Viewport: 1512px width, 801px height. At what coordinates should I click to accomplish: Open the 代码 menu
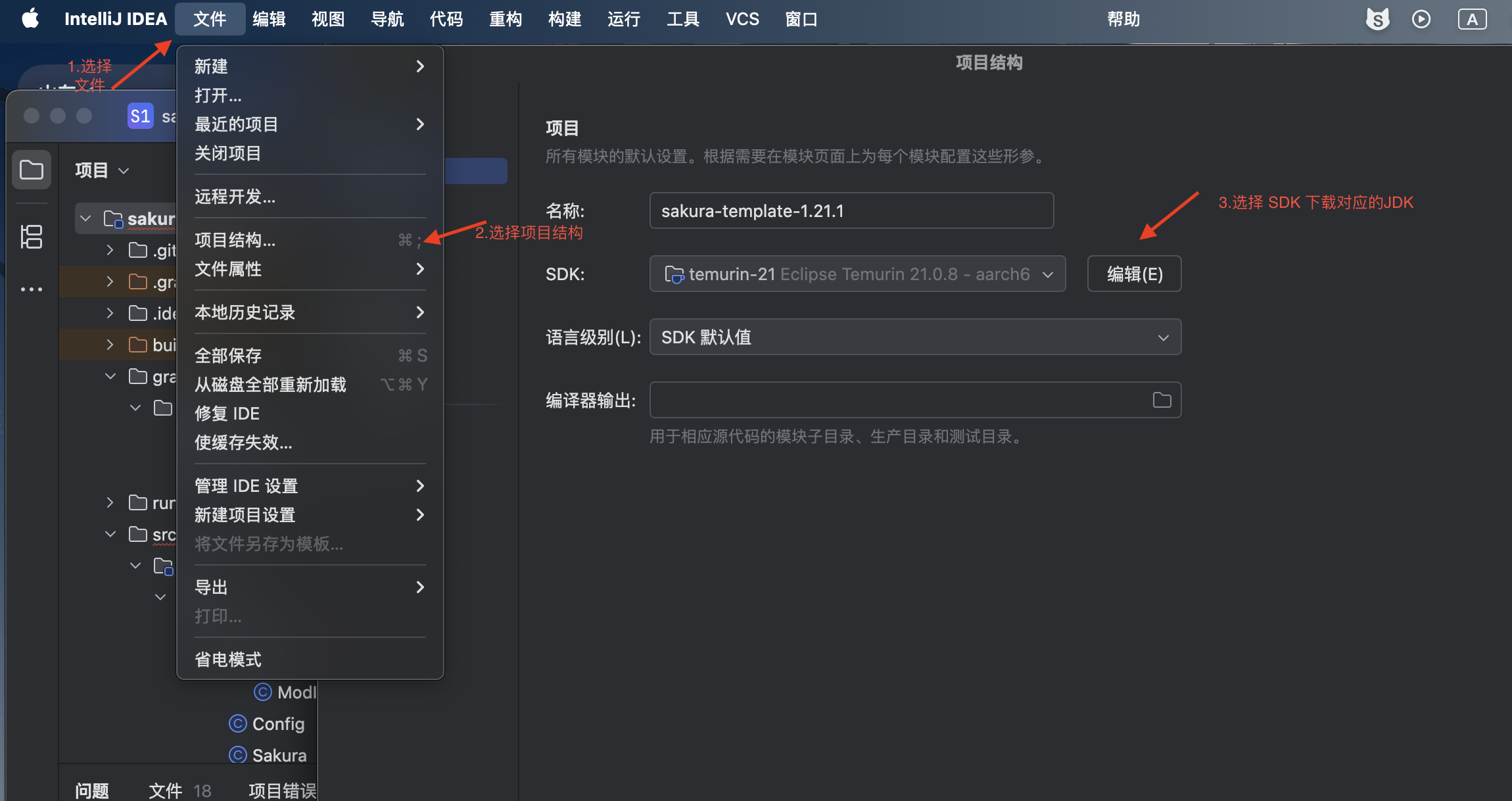pos(446,19)
